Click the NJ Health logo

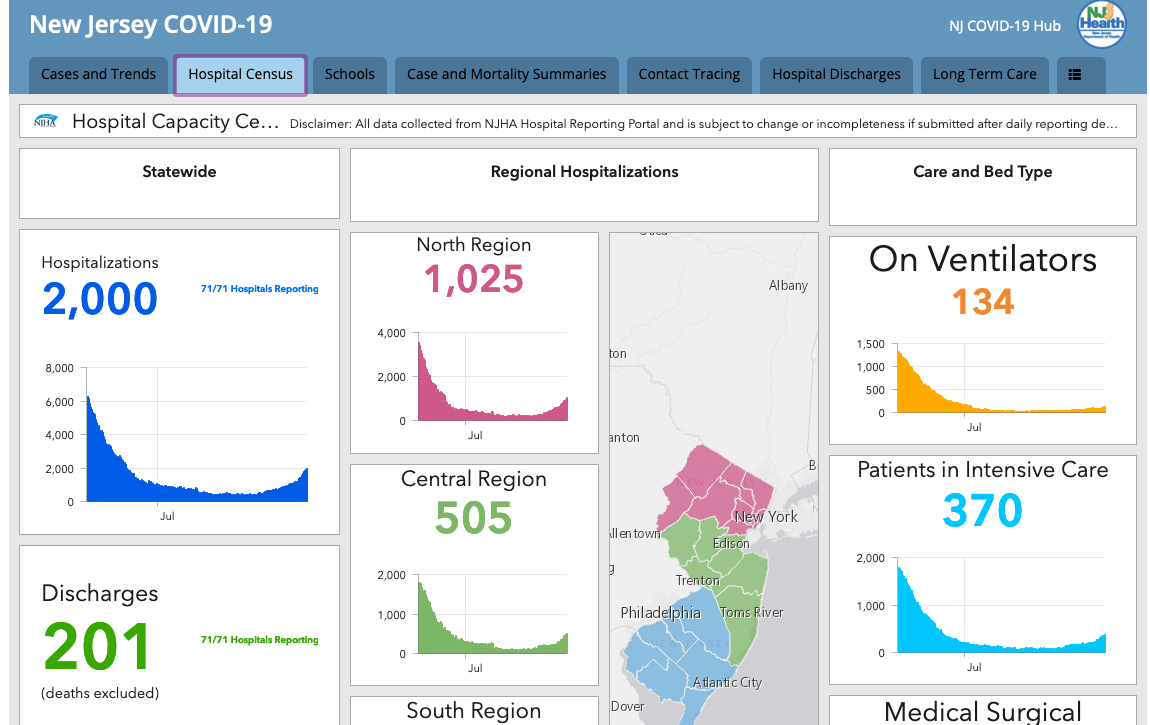point(1102,24)
